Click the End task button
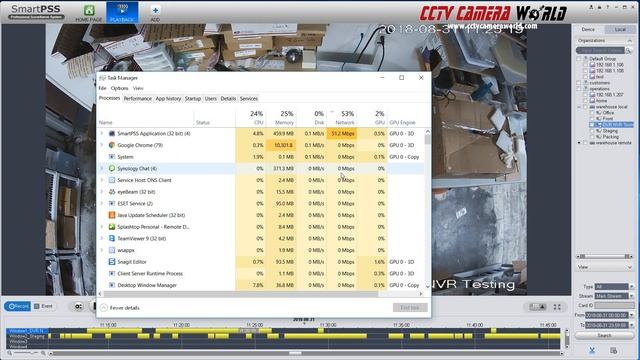The width and height of the screenshot is (640, 360). pyautogui.click(x=410, y=307)
